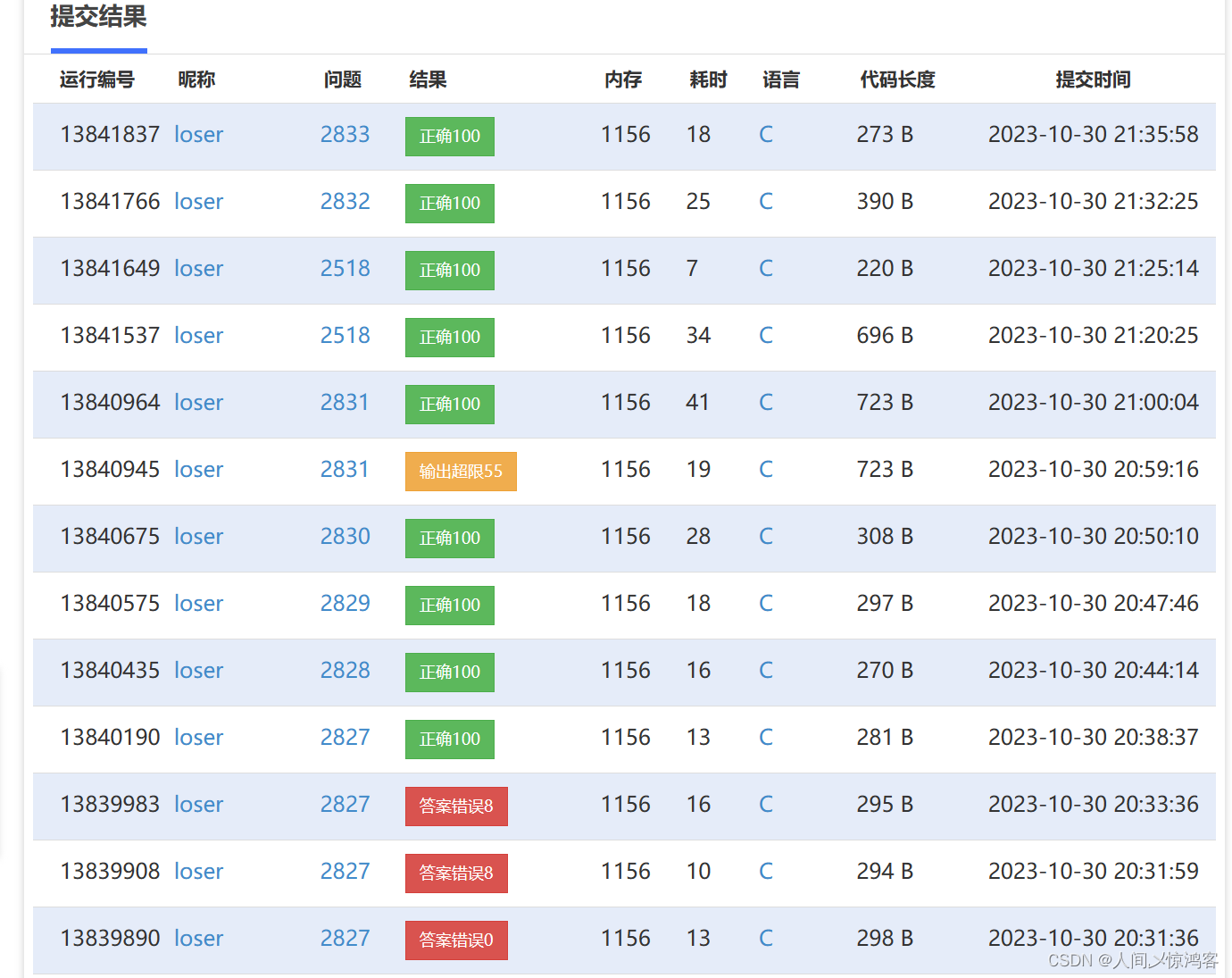Click the 内存 column header
The width and height of the screenshot is (1232, 978).
pyautogui.click(x=623, y=79)
